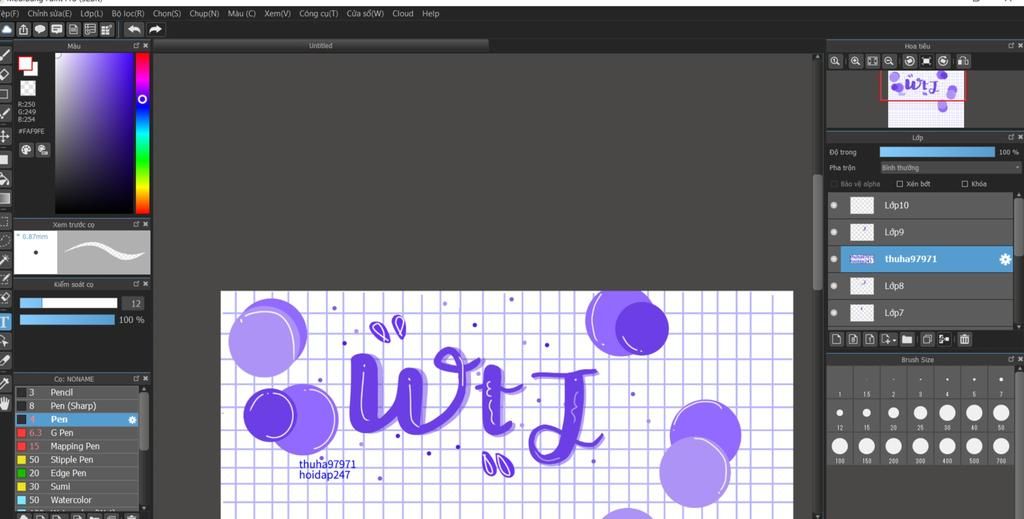Click the navigator canvas thumbnail
1024x519 pixels.
[x=925, y=99]
